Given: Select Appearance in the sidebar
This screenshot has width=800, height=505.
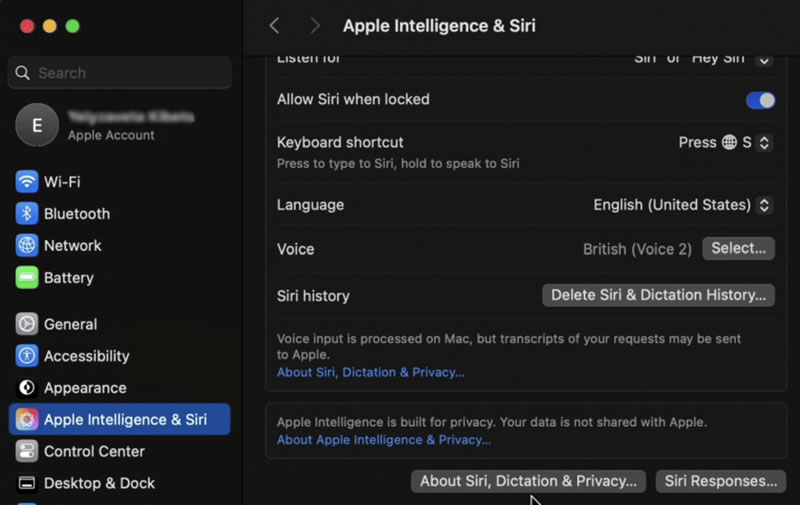Looking at the screenshot, I should click(119, 388).
